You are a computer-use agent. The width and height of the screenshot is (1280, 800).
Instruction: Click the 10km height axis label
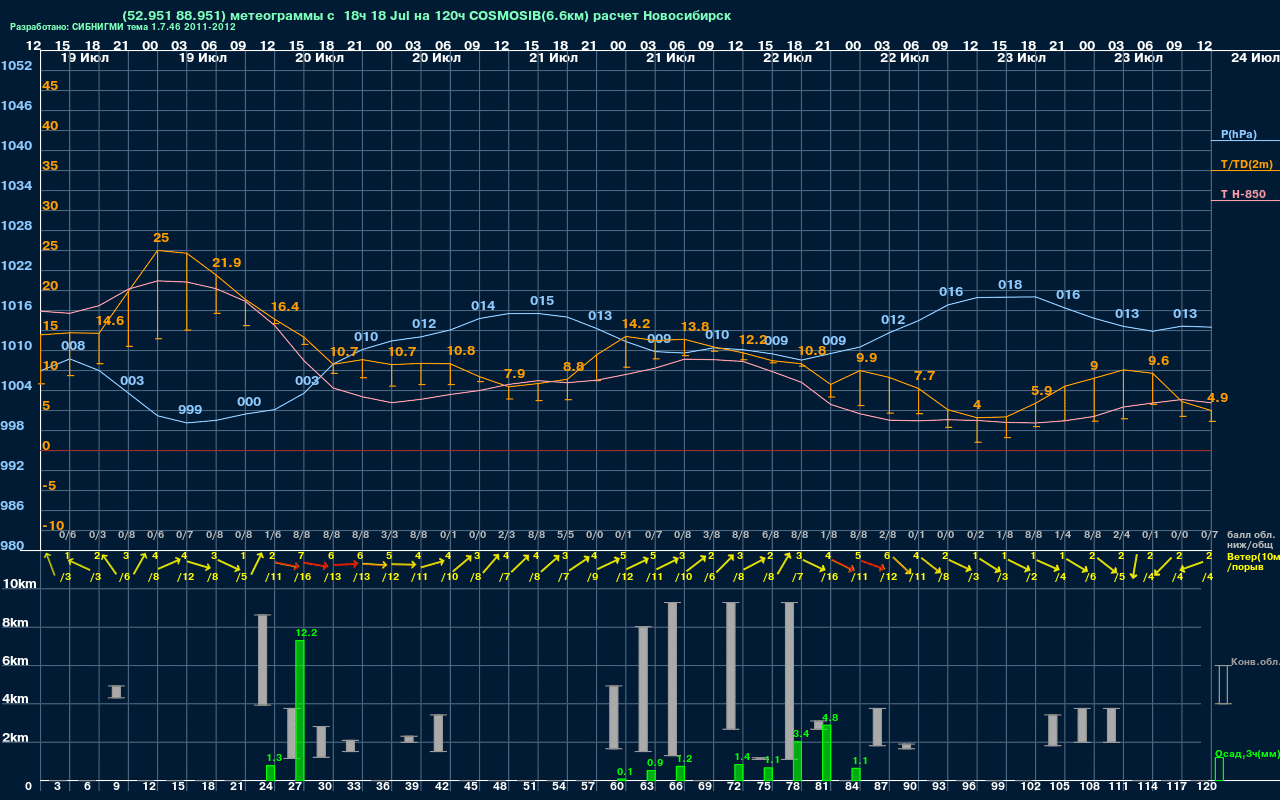20,584
